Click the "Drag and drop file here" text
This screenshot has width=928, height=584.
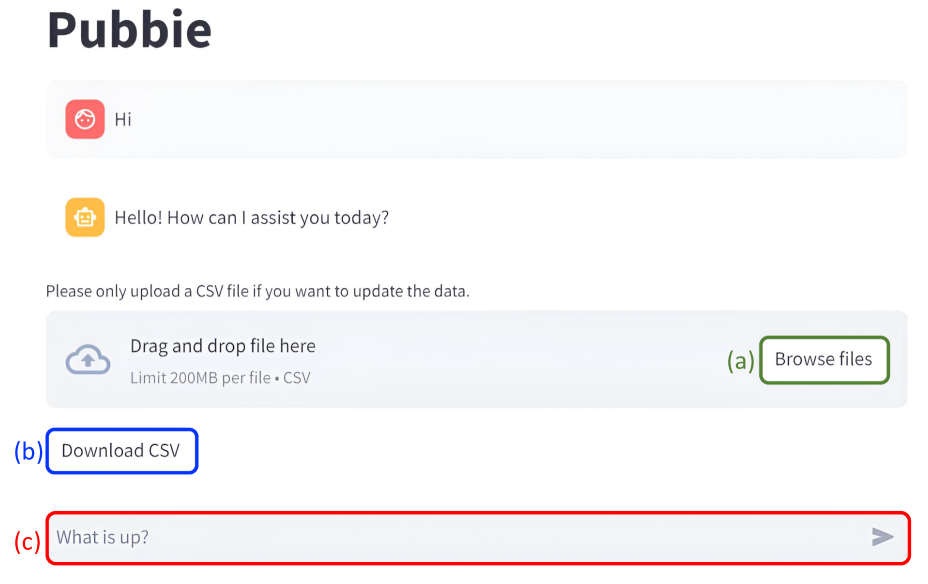[222, 346]
